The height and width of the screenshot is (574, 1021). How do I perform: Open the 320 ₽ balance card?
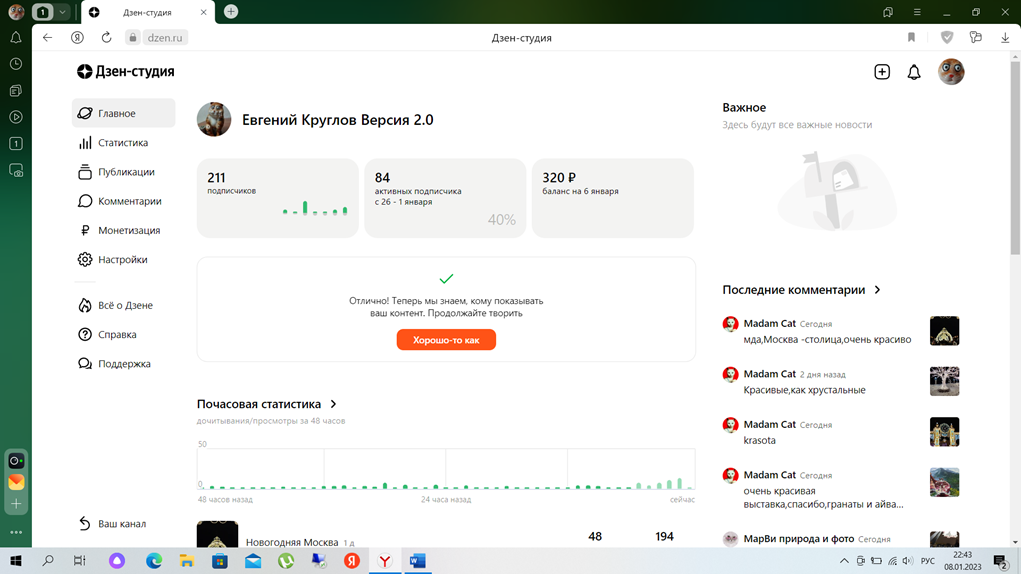(x=613, y=198)
